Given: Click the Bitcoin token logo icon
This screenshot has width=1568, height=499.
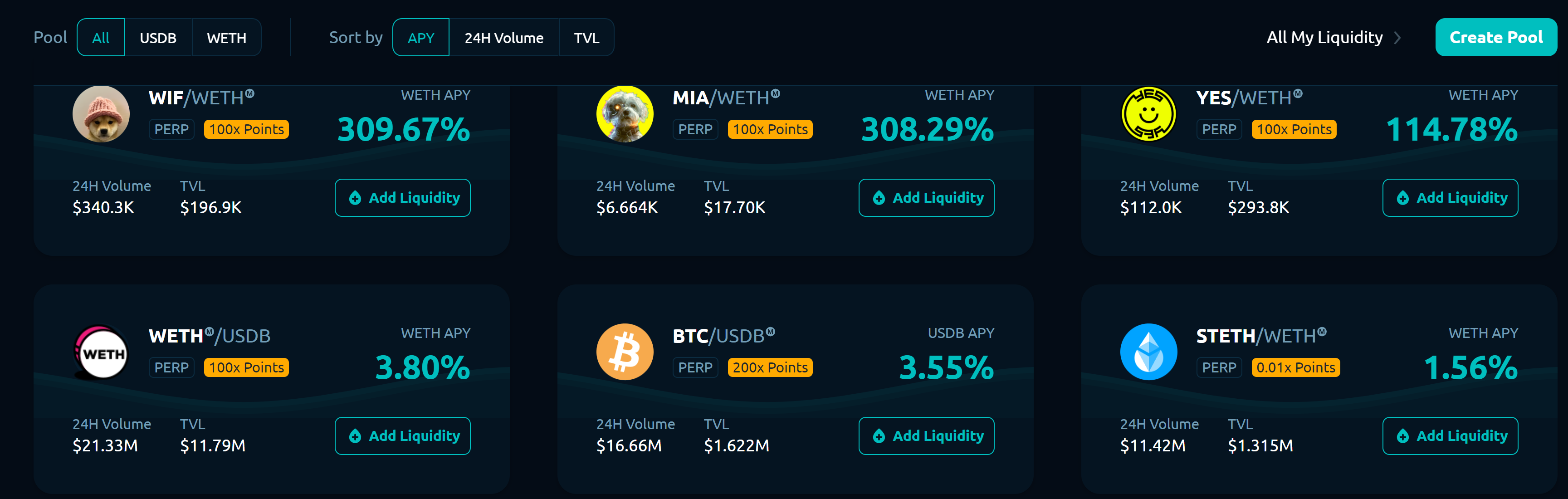Looking at the screenshot, I should 625,352.
